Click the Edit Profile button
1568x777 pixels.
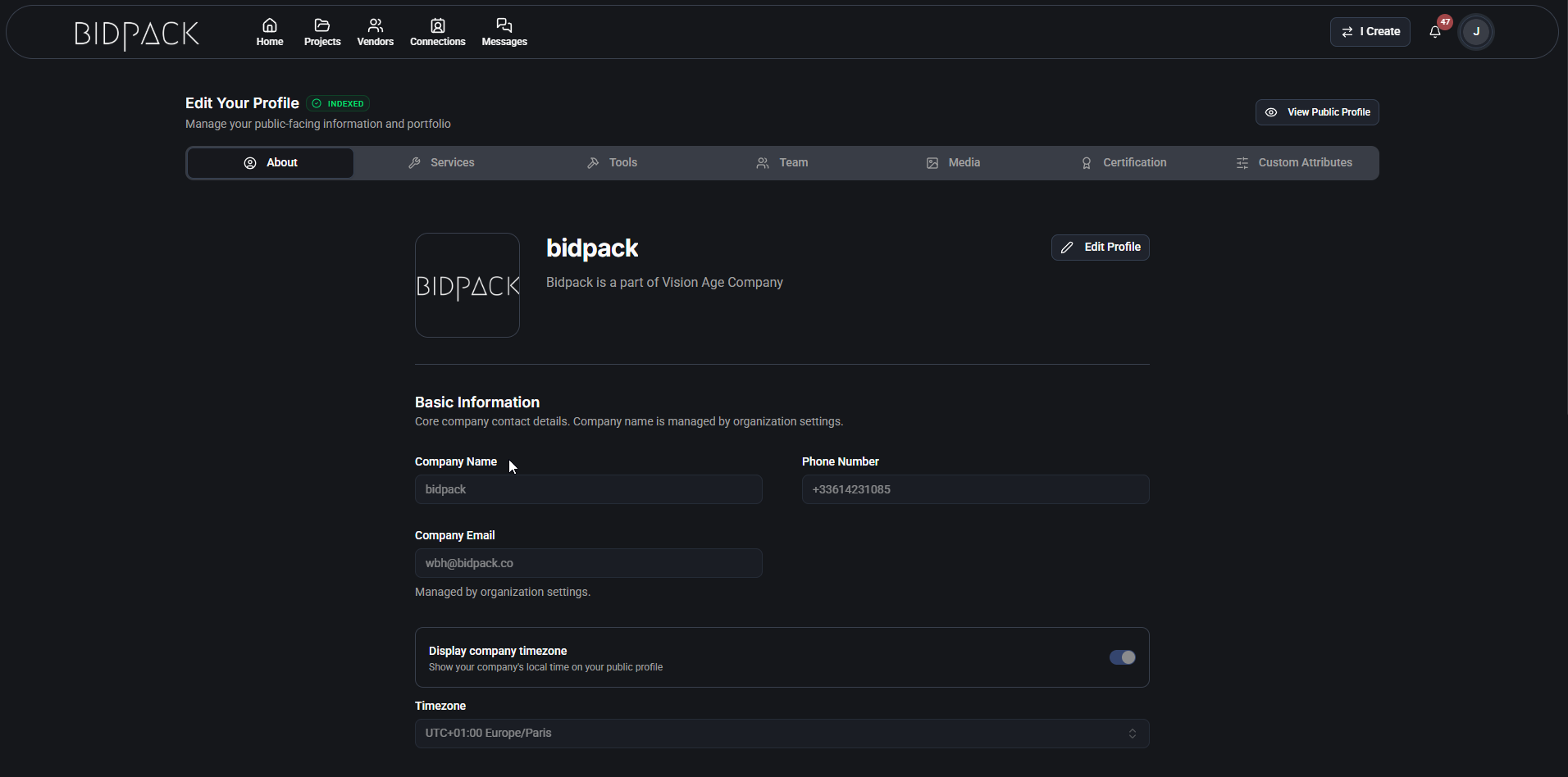tap(1100, 247)
